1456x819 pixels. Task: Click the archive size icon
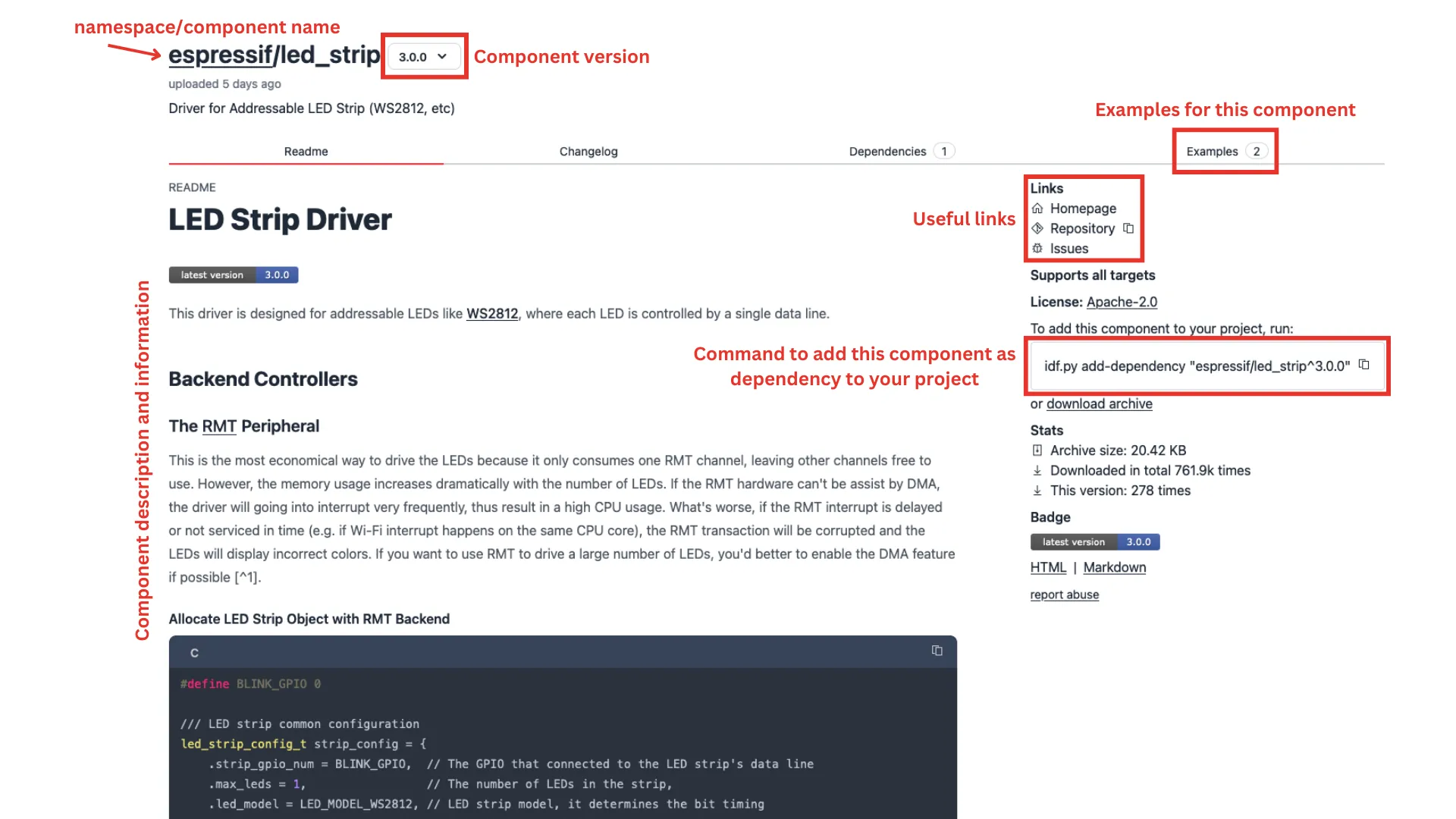coord(1037,450)
